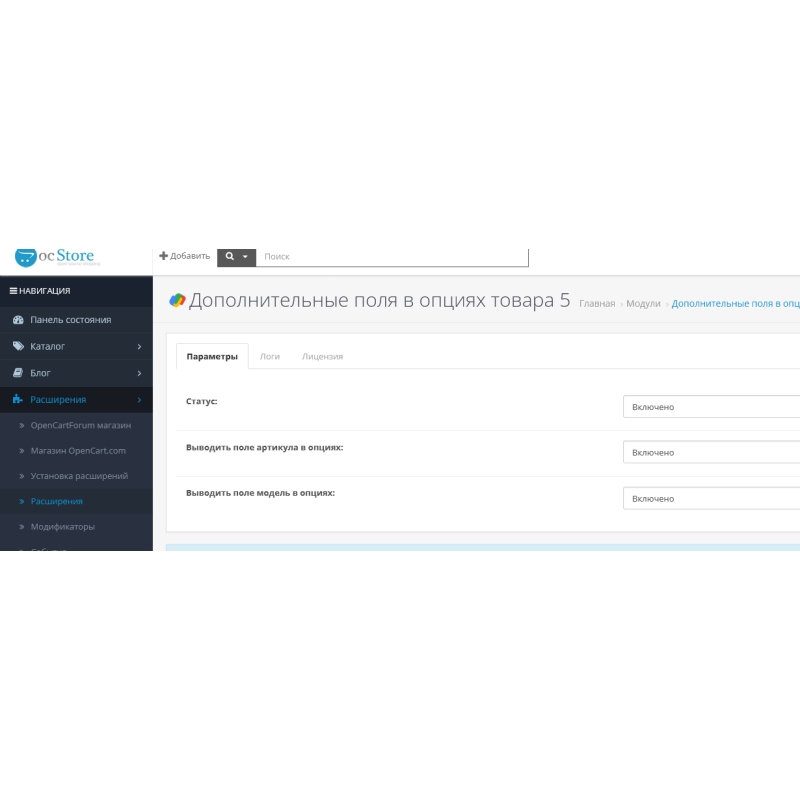Open Модификаторы in the sidebar
This screenshot has width=800, height=800.
(x=62, y=526)
